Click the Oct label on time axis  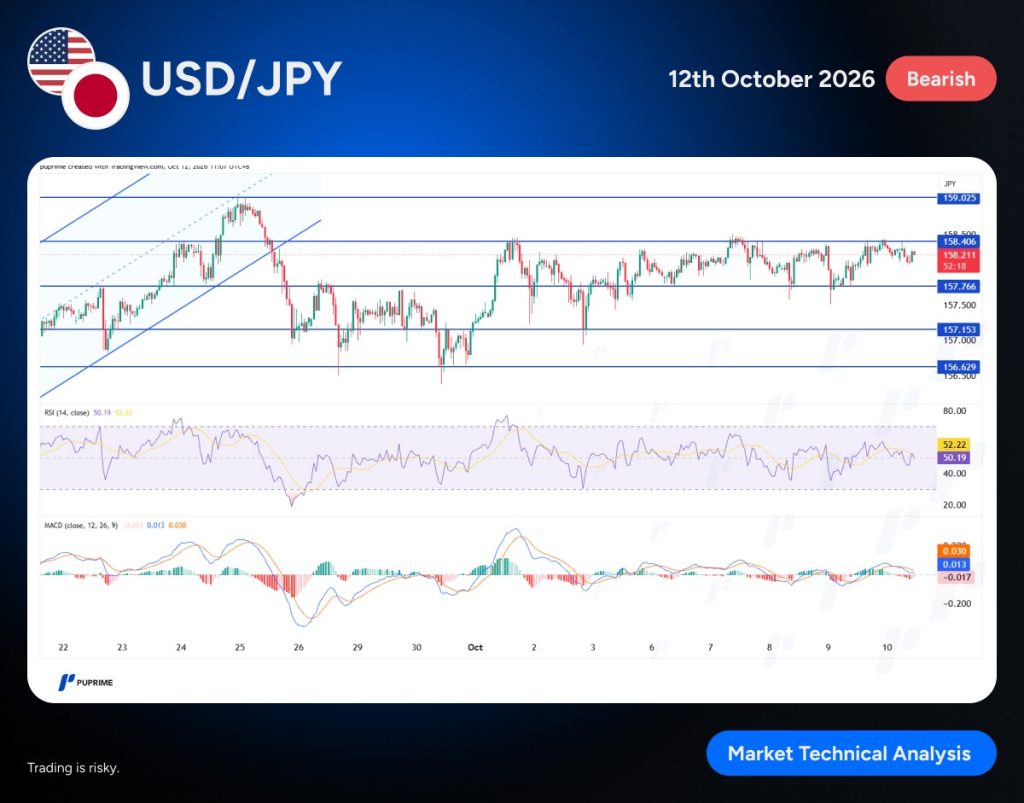tap(475, 647)
